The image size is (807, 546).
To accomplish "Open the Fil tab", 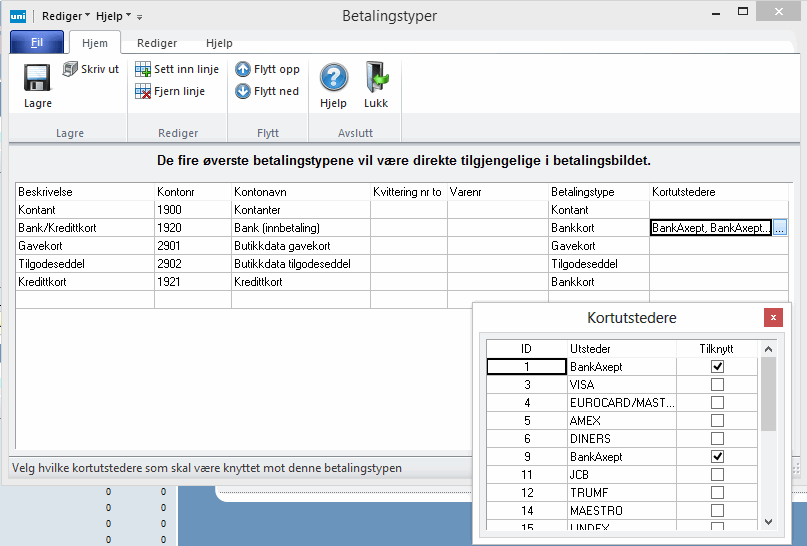I will click(37, 43).
